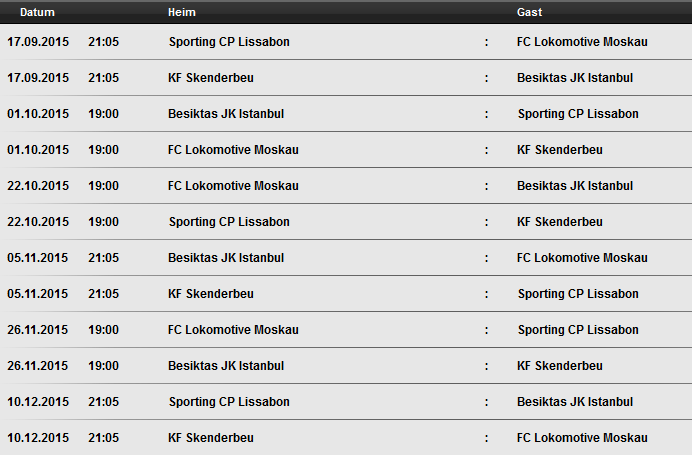Select home team Sporting CP Lissabon on 17.09.2015
This screenshot has width=692, height=455.
[229, 42]
